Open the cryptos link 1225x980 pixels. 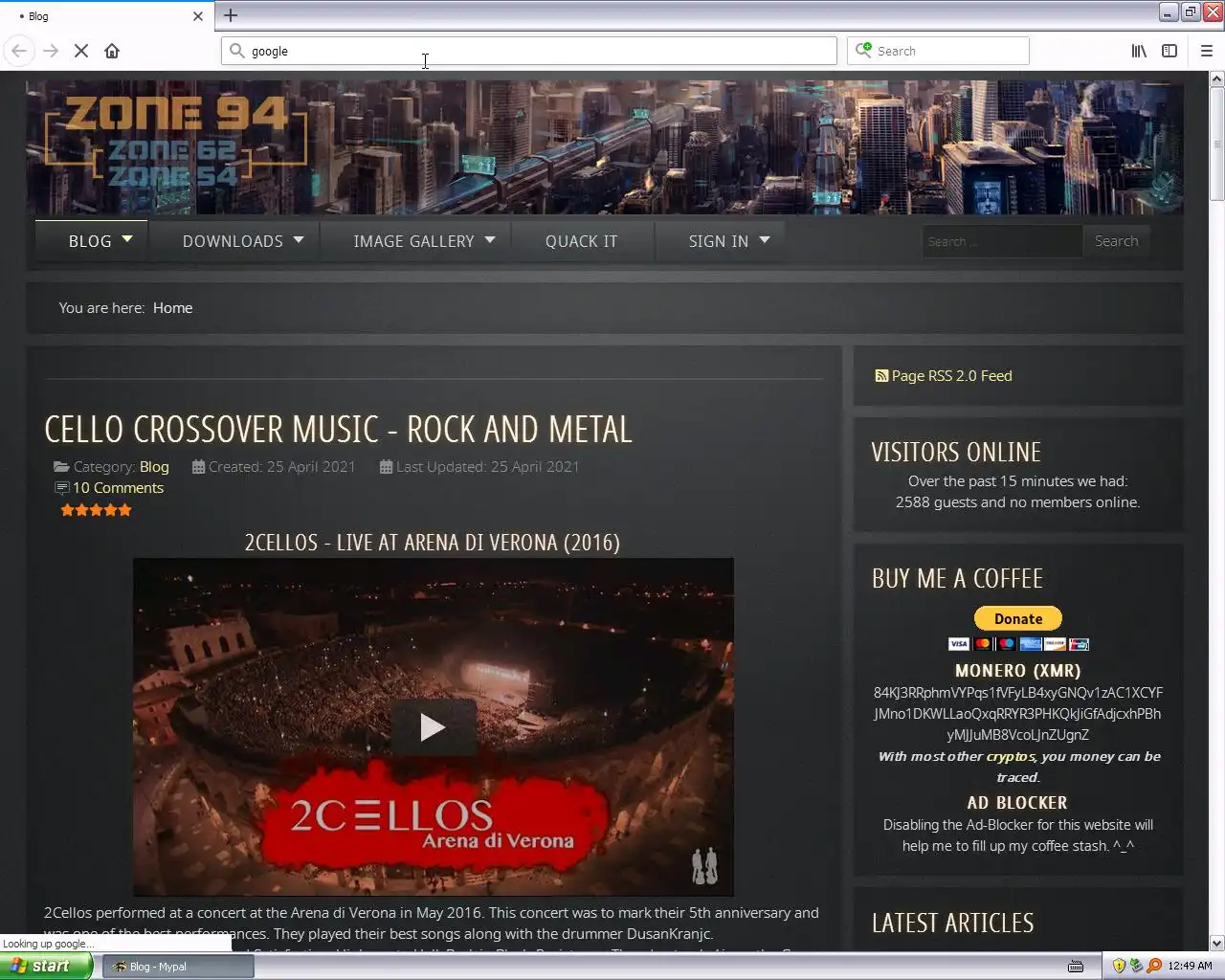pyautogui.click(x=1011, y=756)
